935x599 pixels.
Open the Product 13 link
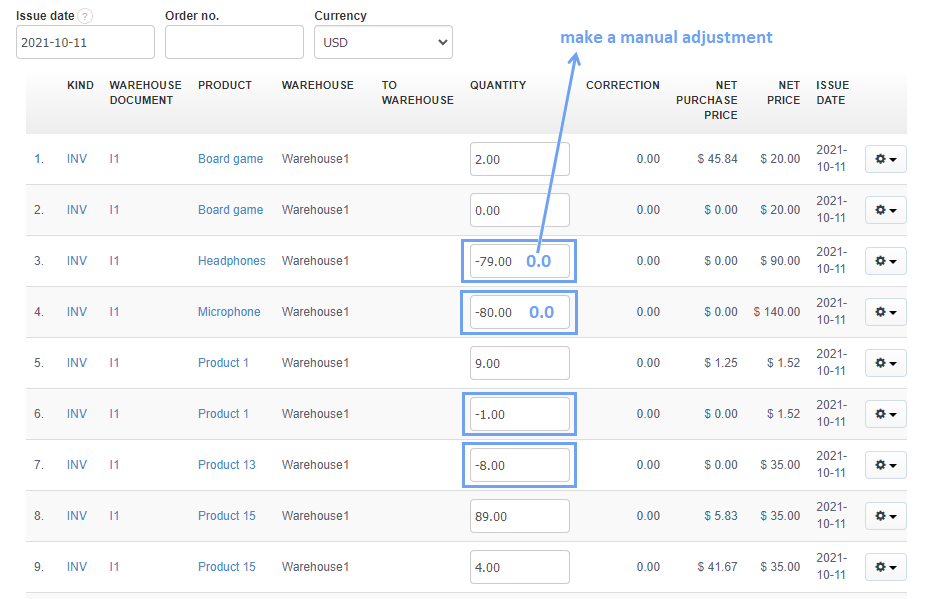[x=227, y=465]
